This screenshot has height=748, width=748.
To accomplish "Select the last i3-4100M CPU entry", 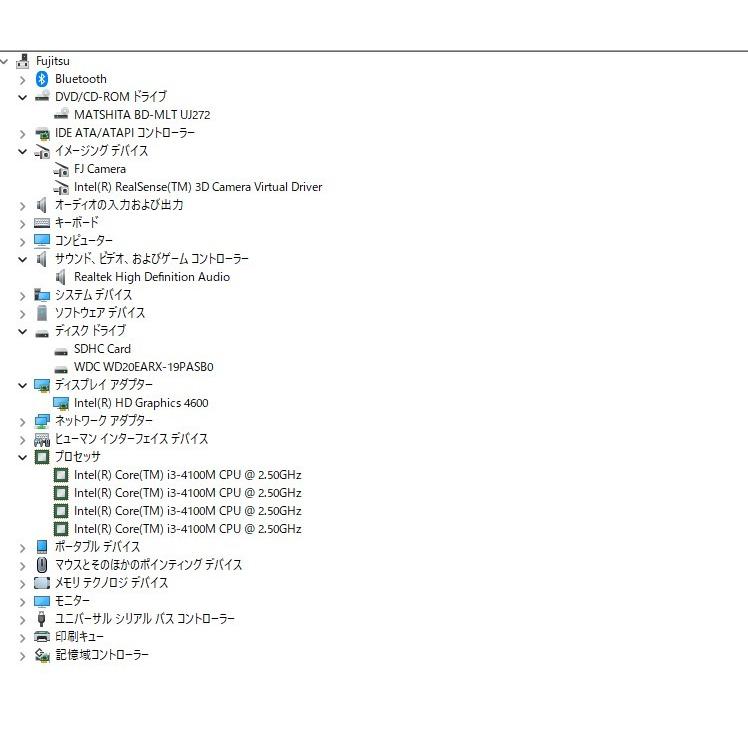I will point(187,529).
